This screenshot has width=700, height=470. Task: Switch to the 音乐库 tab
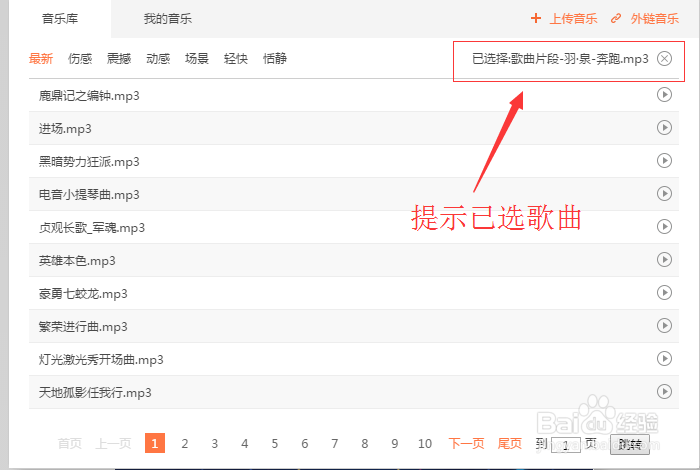click(x=60, y=19)
